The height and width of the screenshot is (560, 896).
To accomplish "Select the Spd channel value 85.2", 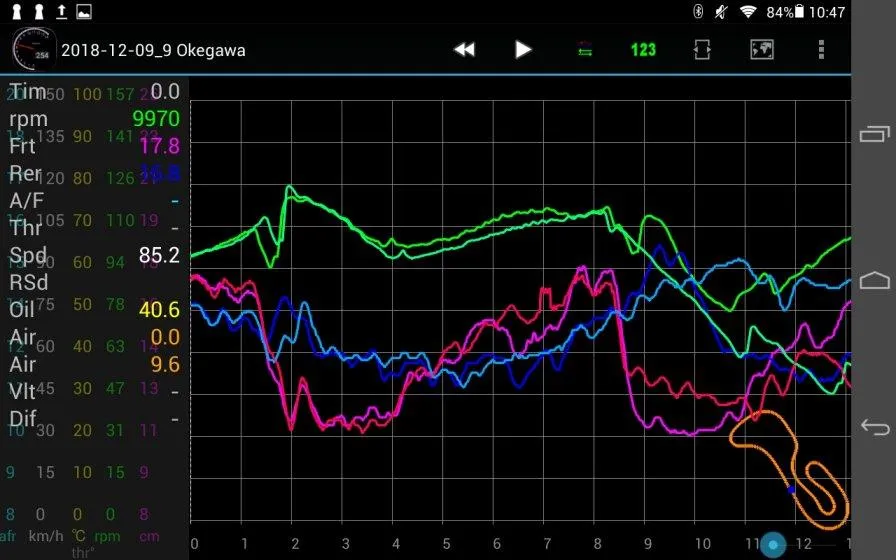I will (x=159, y=255).
